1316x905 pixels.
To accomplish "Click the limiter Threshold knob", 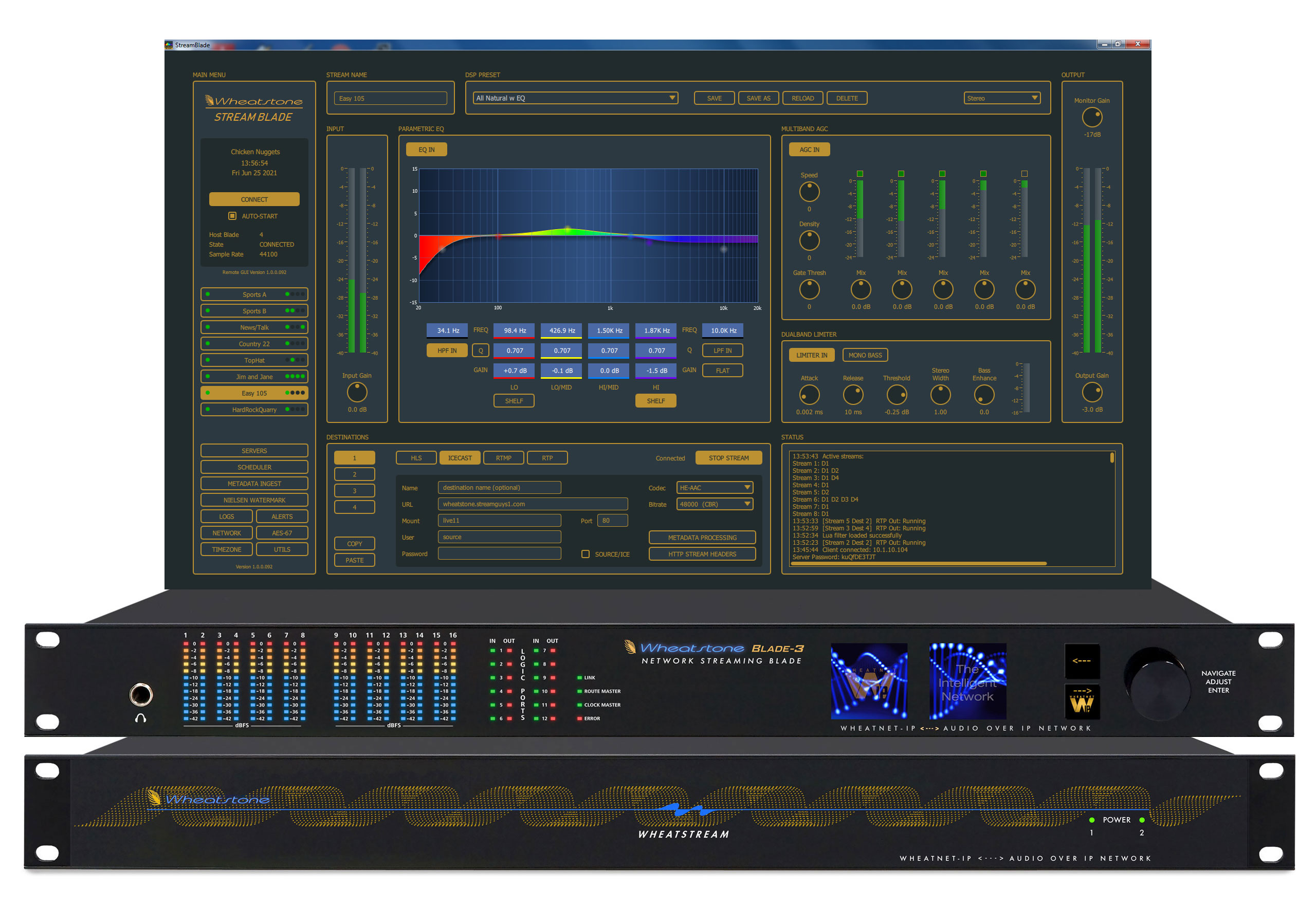I will pos(896,395).
